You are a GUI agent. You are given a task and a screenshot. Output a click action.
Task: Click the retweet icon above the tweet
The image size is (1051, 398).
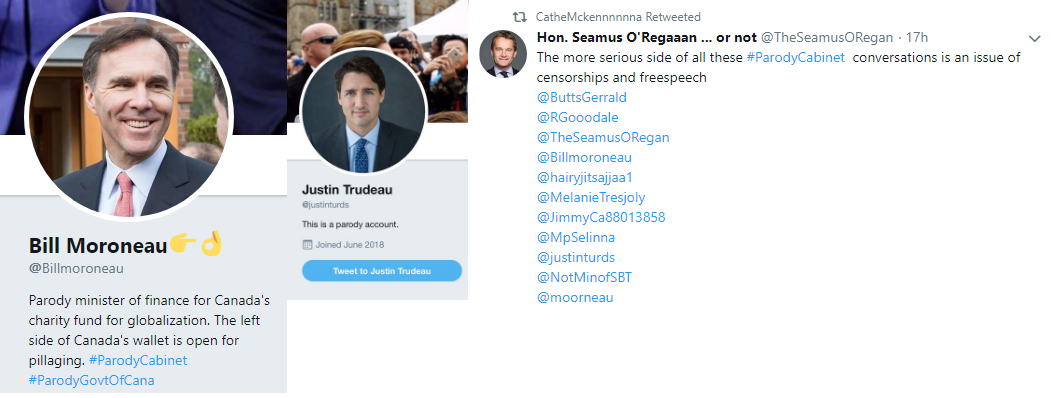pyautogui.click(x=519, y=17)
